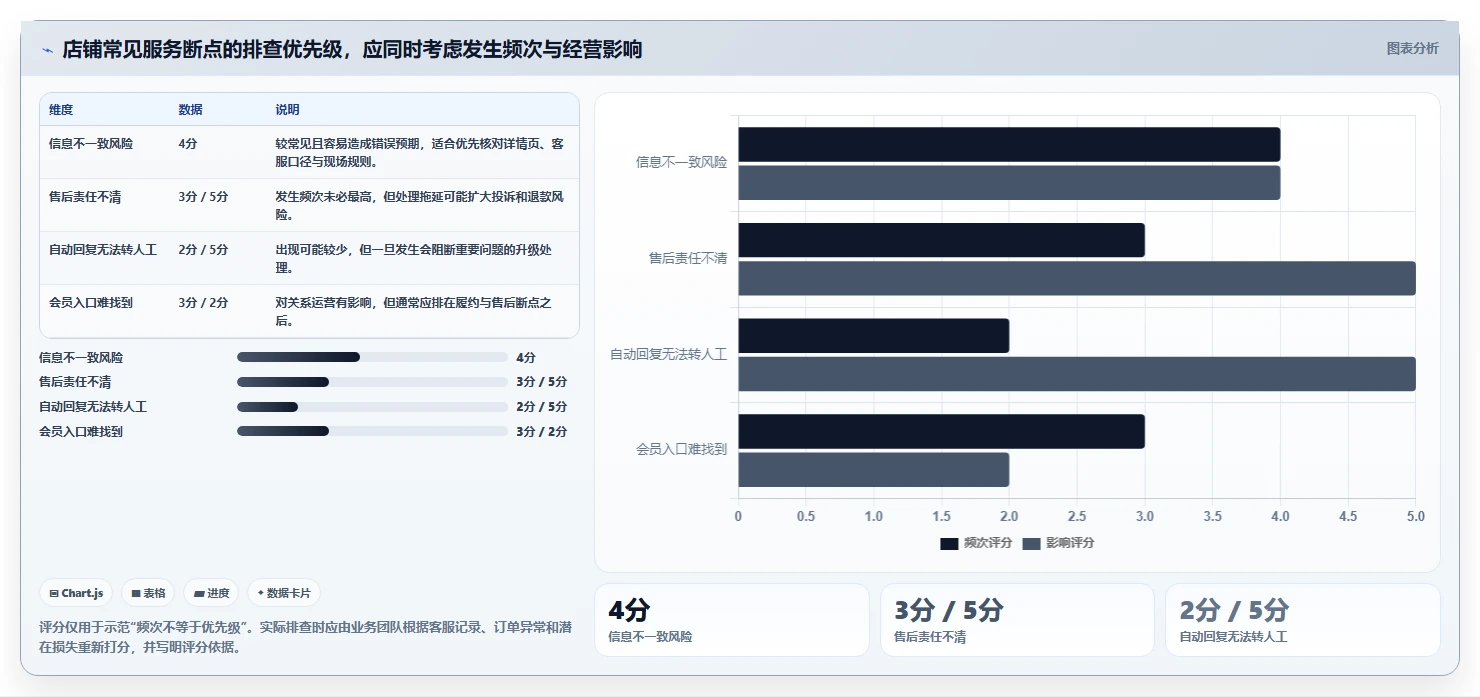1480x697 pixels.
Task: Click the 会员入口难找到 chart axis label
Action: pyautogui.click(x=681, y=450)
